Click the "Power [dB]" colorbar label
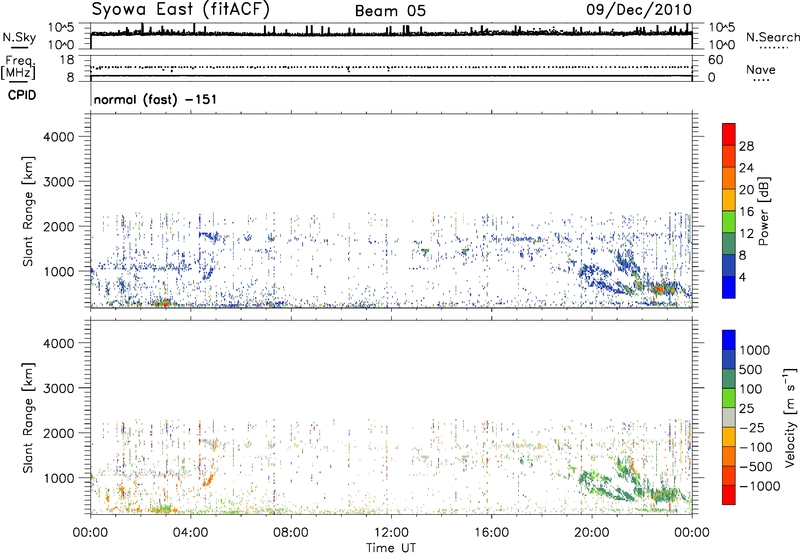Screen dimensions: 800x554 click(x=764, y=211)
